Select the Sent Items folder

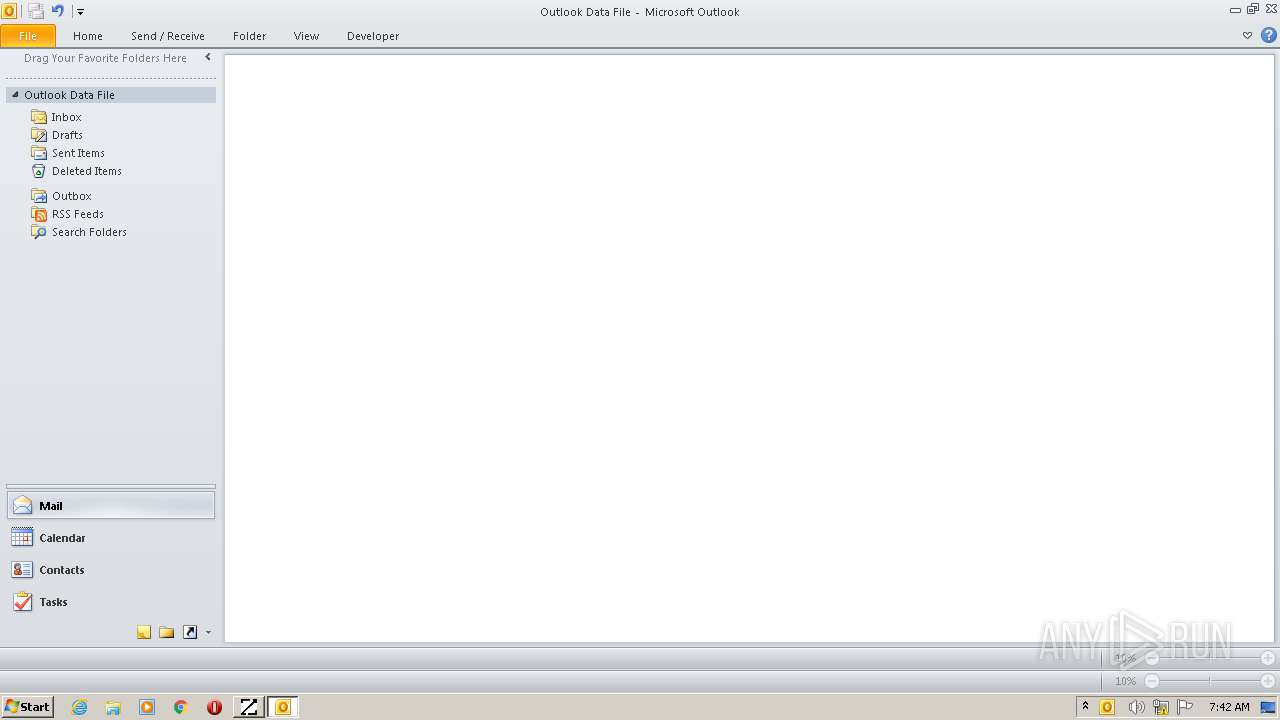(x=78, y=153)
